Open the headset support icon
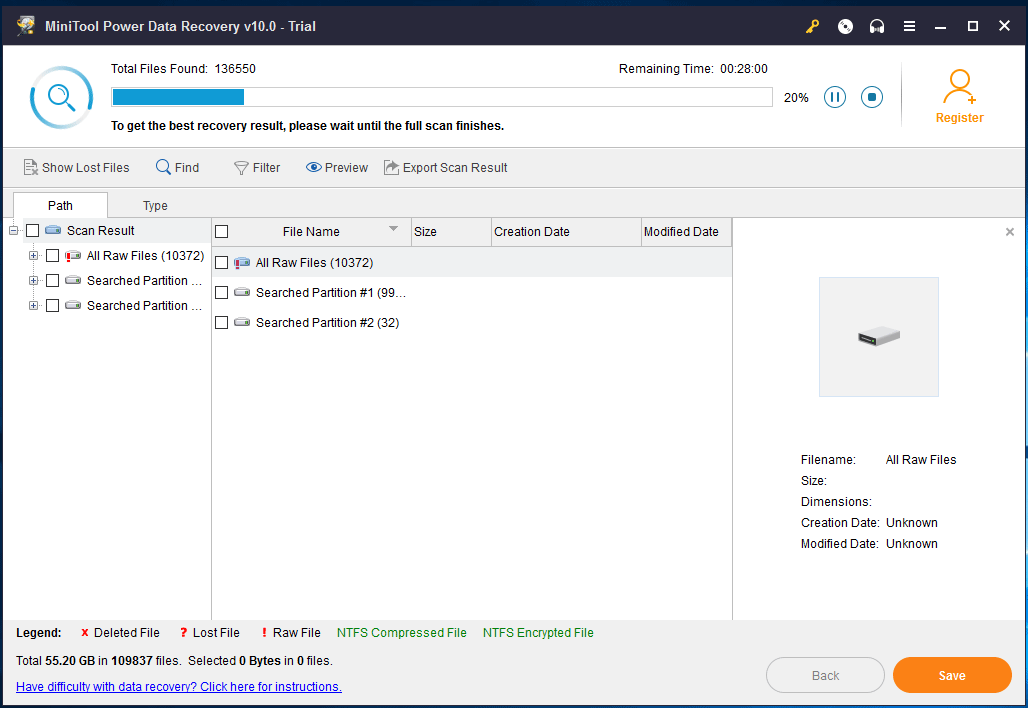The image size is (1028, 708). point(877,26)
